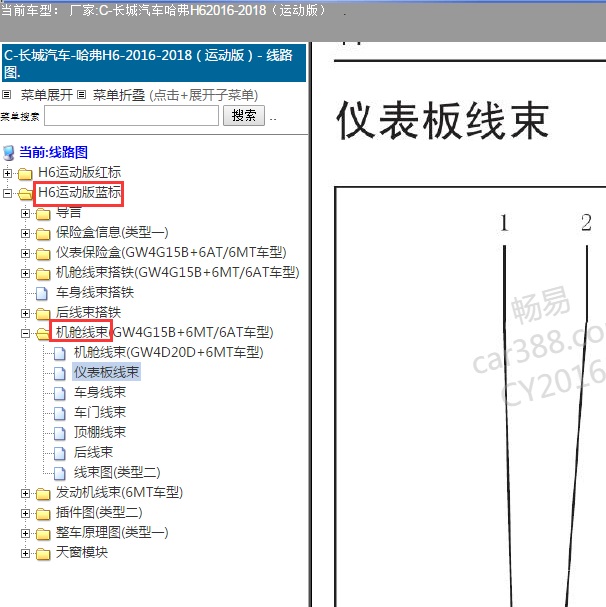Expand the 后线束搭铁 node
The image size is (606, 607).
click(x=25, y=313)
